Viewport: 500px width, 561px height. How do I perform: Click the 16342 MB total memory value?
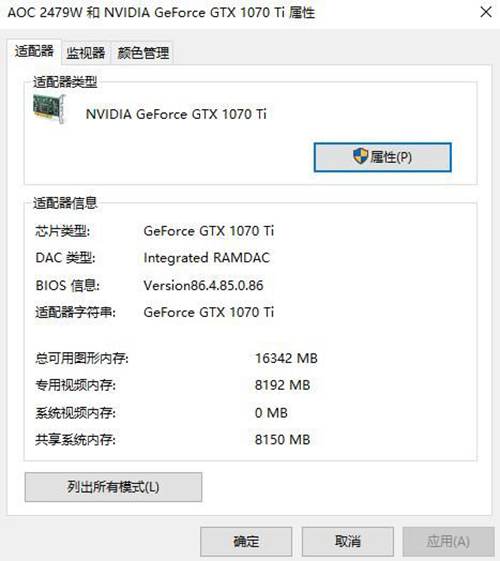[x=286, y=358]
